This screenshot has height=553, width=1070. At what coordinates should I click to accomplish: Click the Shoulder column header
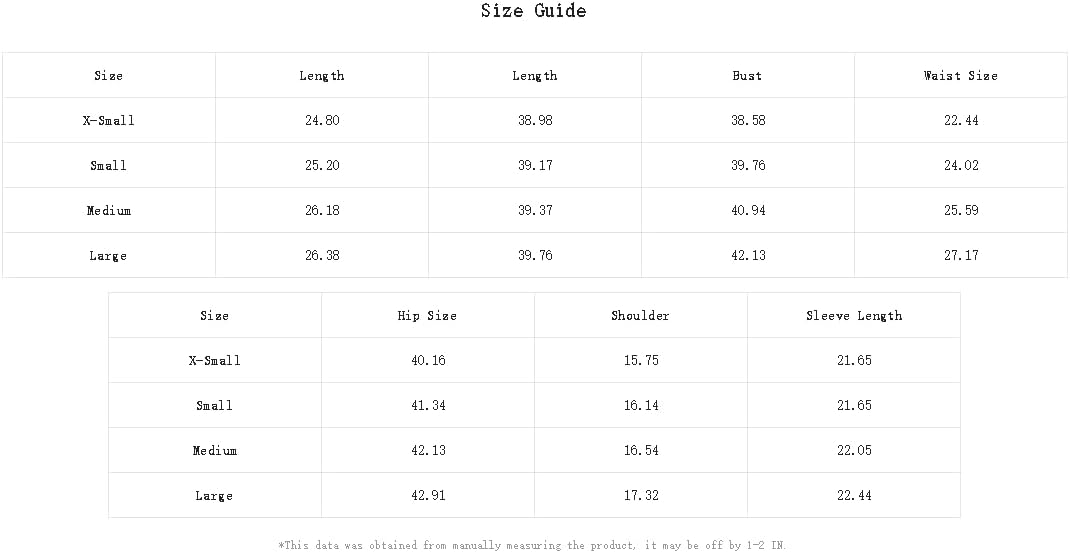(640, 315)
